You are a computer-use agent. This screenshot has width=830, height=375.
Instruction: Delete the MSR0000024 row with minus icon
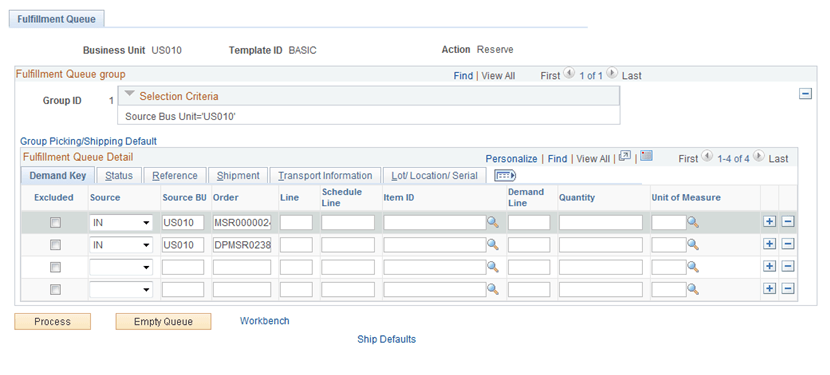pyautogui.click(x=788, y=222)
